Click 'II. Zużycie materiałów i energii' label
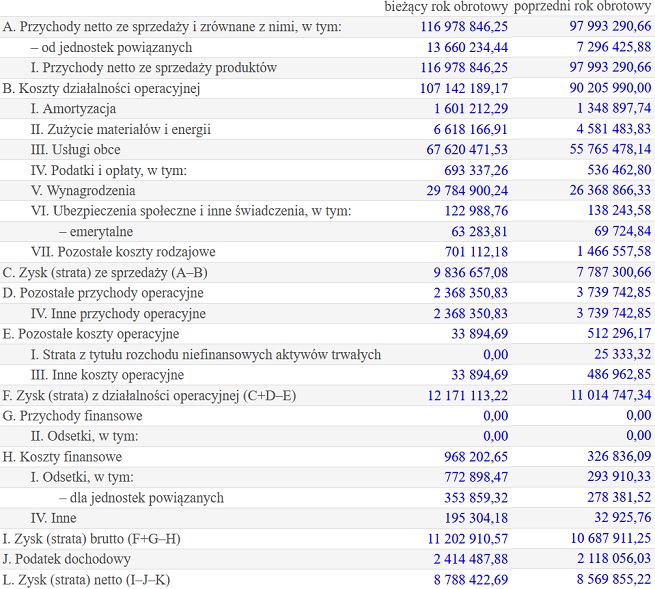The image size is (655, 589). click(121, 129)
